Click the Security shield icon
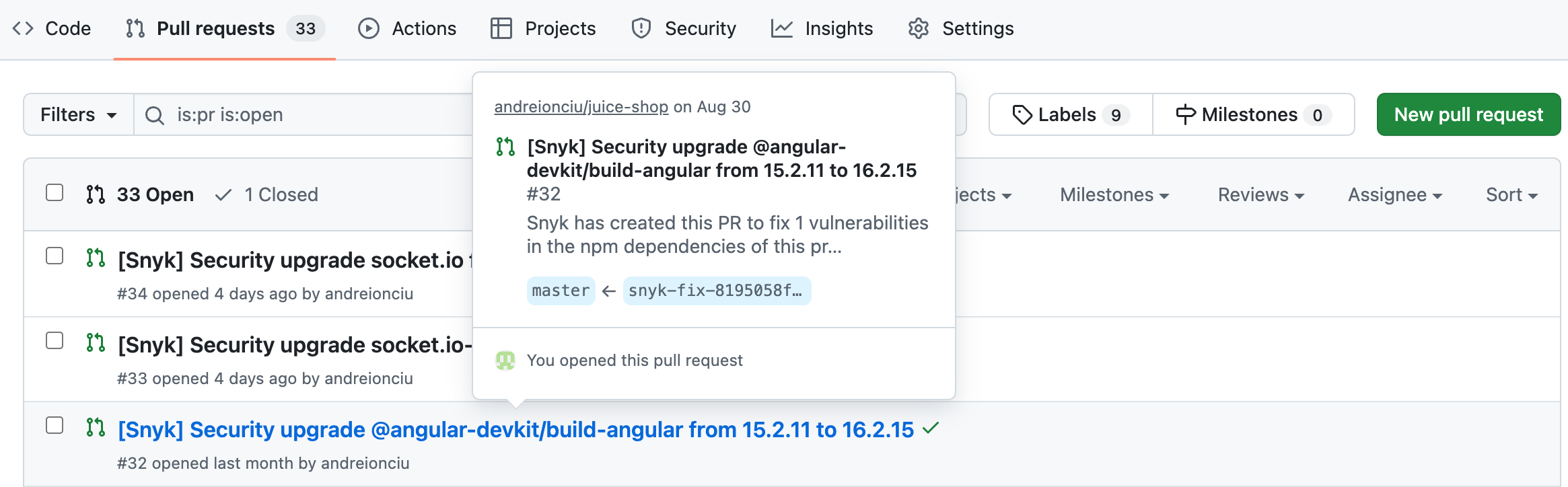Screen dimensions: 1568x487 641,28
